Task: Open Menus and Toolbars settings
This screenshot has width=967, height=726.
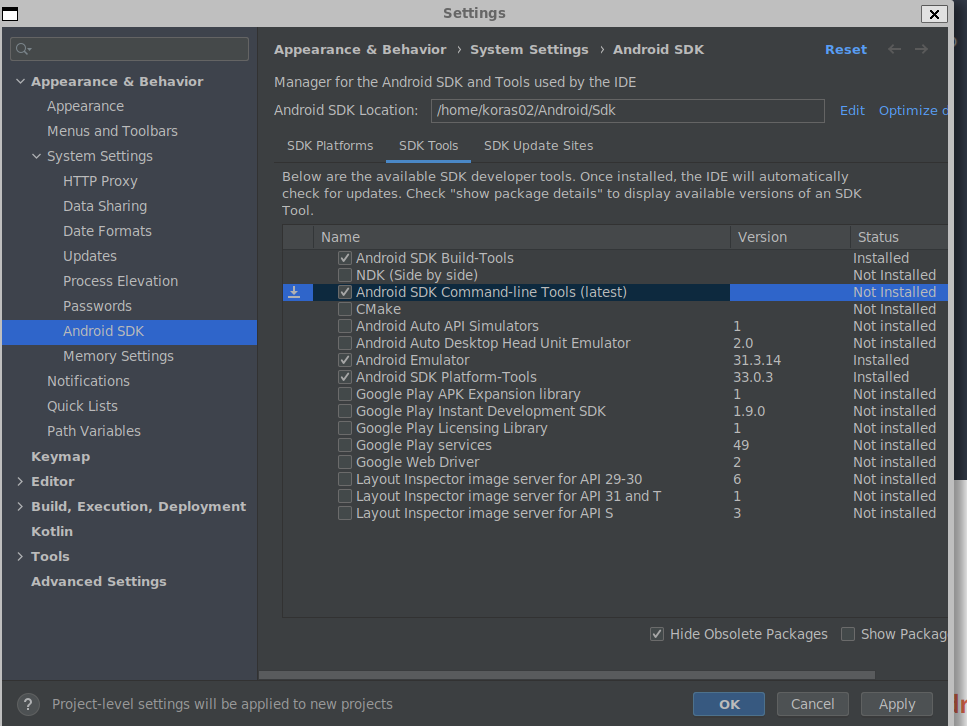Action: pos(112,131)
